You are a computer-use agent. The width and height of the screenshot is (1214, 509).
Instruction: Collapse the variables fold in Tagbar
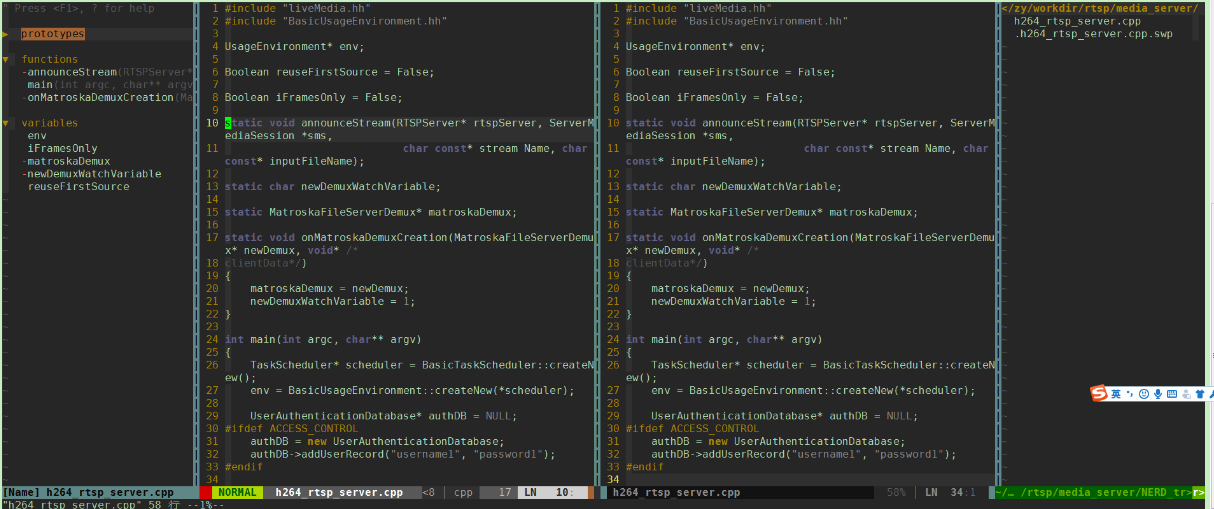pos(6,123)
